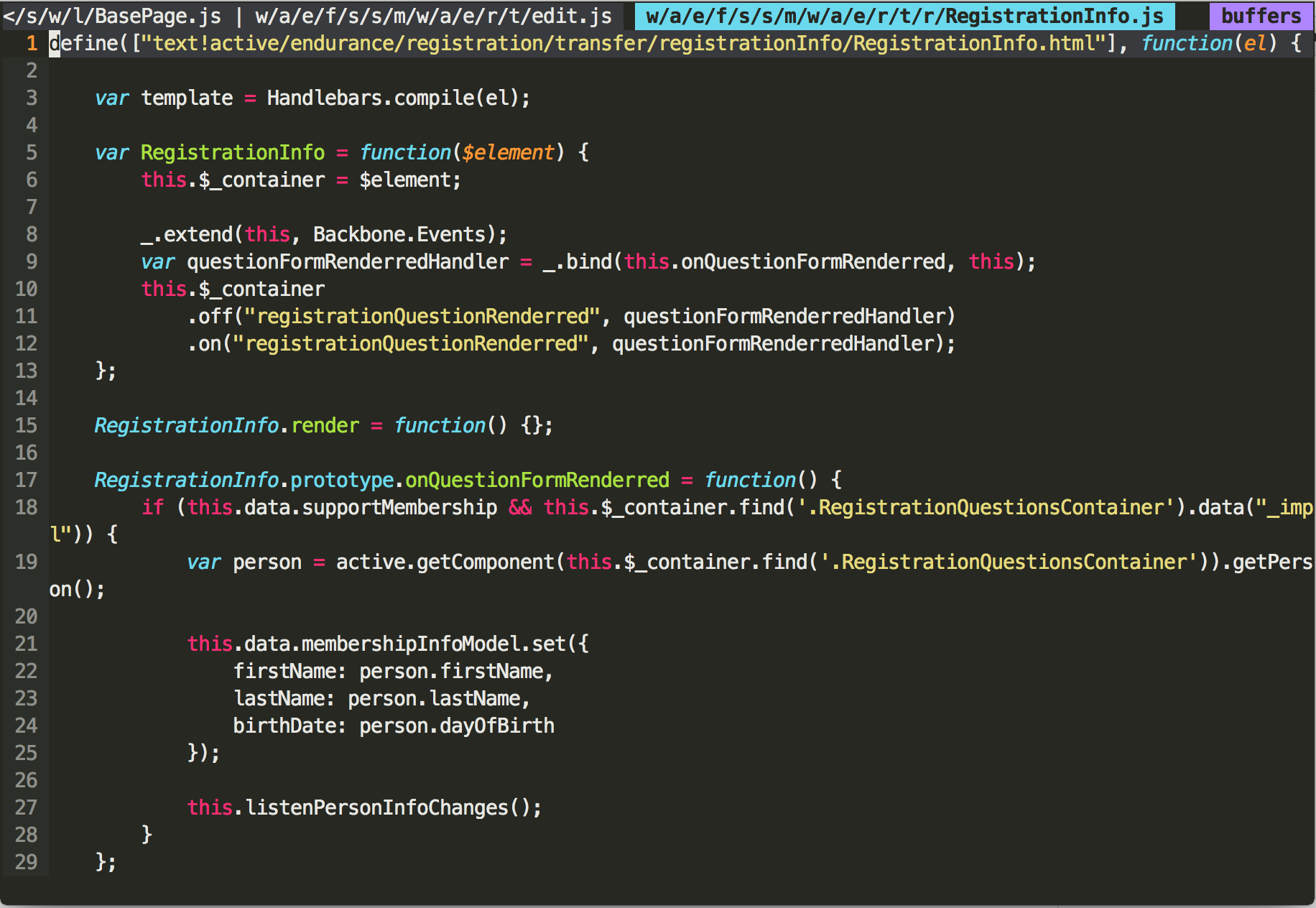The height and width of the screenshot is (908, 1316).
Task: Click line number 1 in the gutter
Action: point(32,44)
